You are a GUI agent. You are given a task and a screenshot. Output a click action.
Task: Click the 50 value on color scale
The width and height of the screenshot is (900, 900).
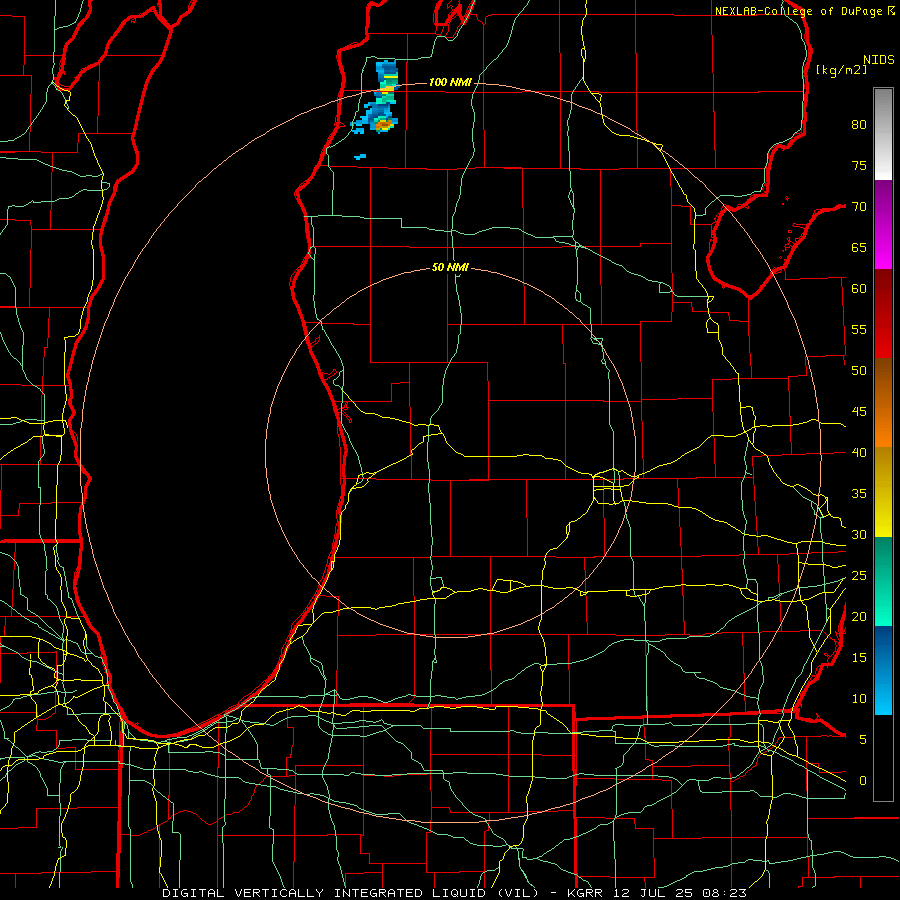click(859, 371)
